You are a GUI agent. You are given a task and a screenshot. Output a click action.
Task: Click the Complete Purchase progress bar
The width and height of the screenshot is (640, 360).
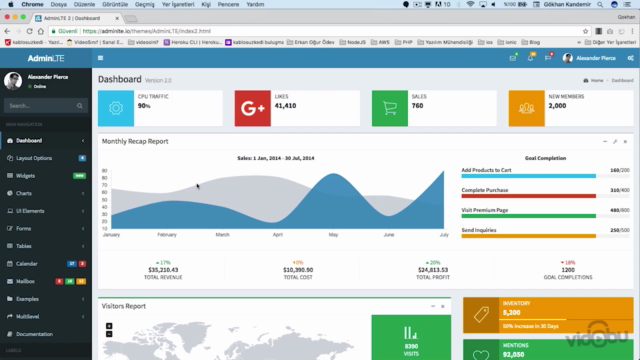[x=545, y=196]
